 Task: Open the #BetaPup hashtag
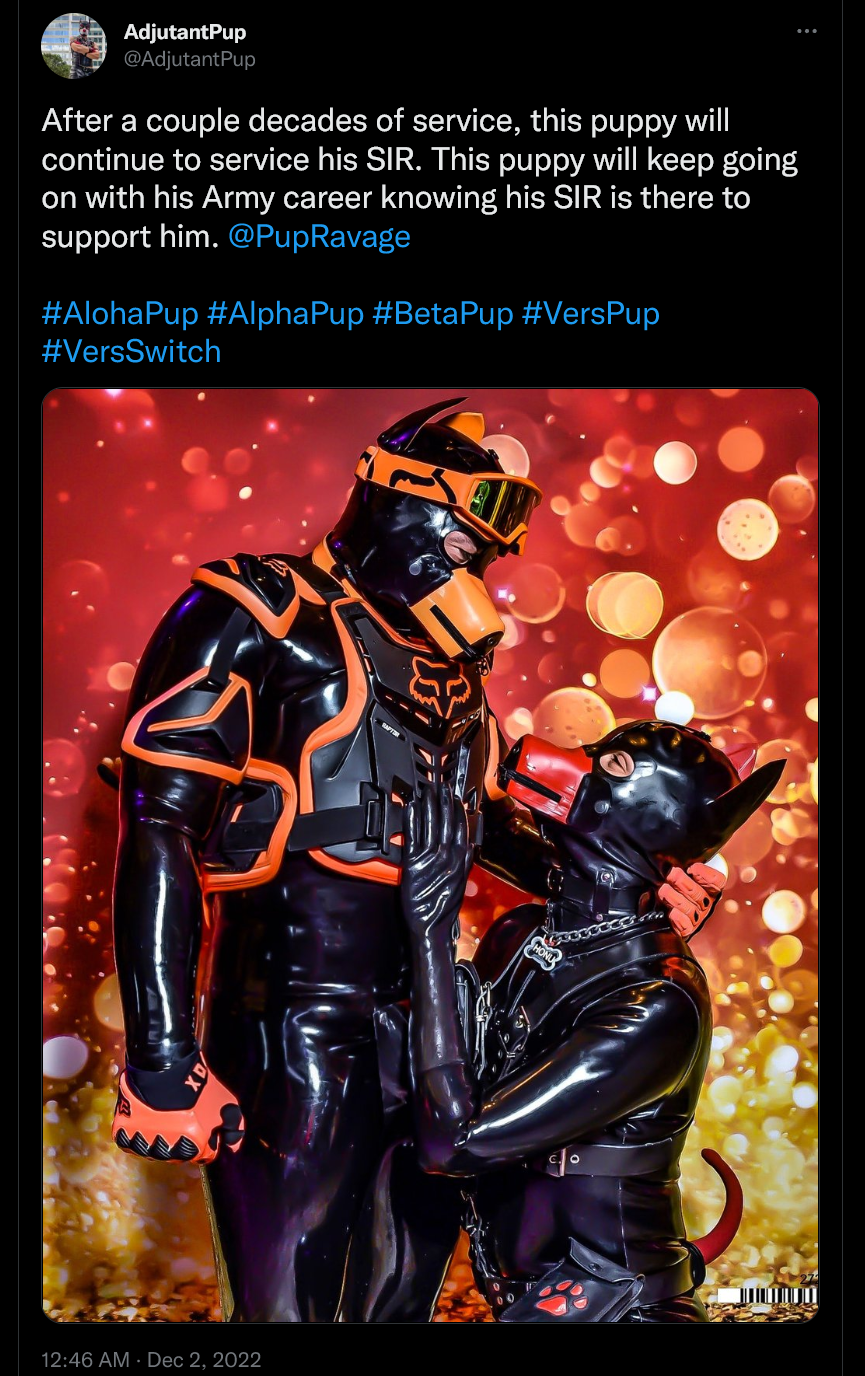(443, 314)
